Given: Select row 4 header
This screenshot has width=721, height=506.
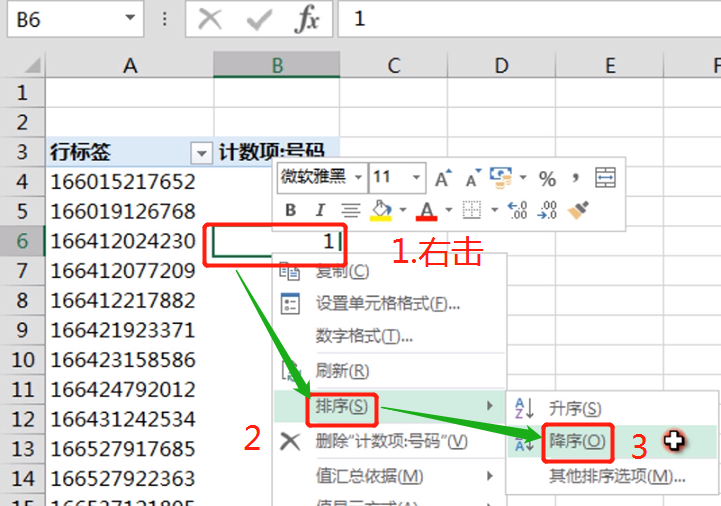Looking at the screenshot, I should click(22, 182).
